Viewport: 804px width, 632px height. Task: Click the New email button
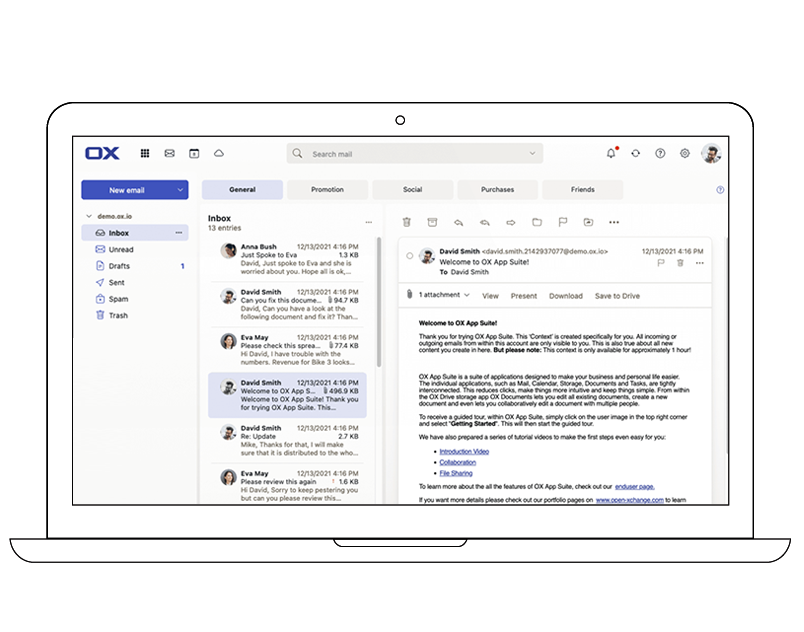(127, 190)
